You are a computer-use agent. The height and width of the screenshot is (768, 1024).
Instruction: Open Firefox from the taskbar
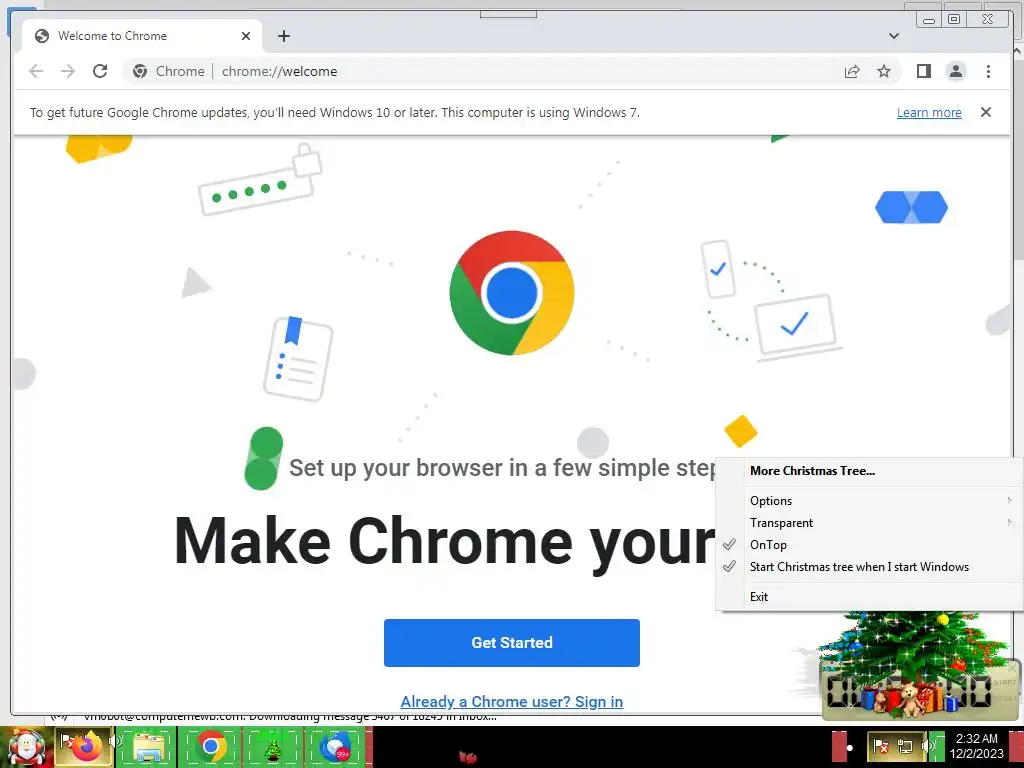pyautogui.click(x=87, y=746)
